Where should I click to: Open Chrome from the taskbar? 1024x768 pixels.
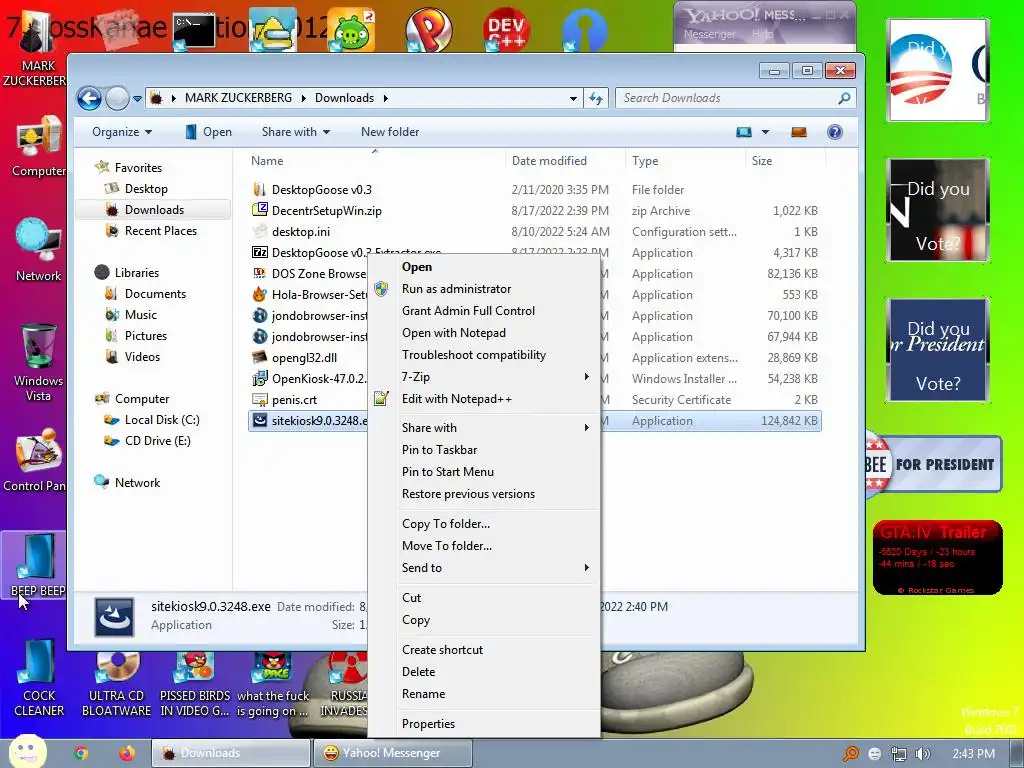click(81, 753)
